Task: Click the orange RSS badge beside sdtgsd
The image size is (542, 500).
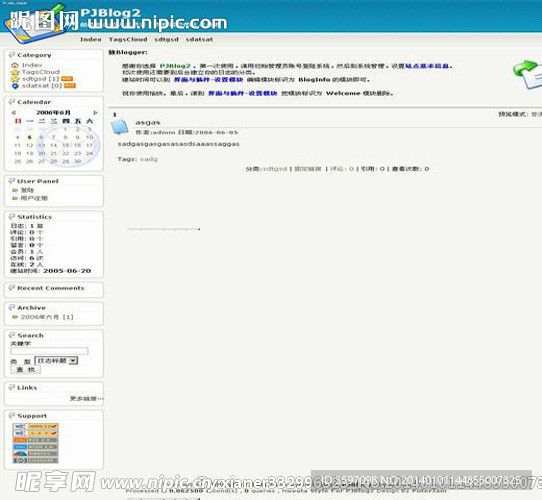Action: tap(67, 79)
